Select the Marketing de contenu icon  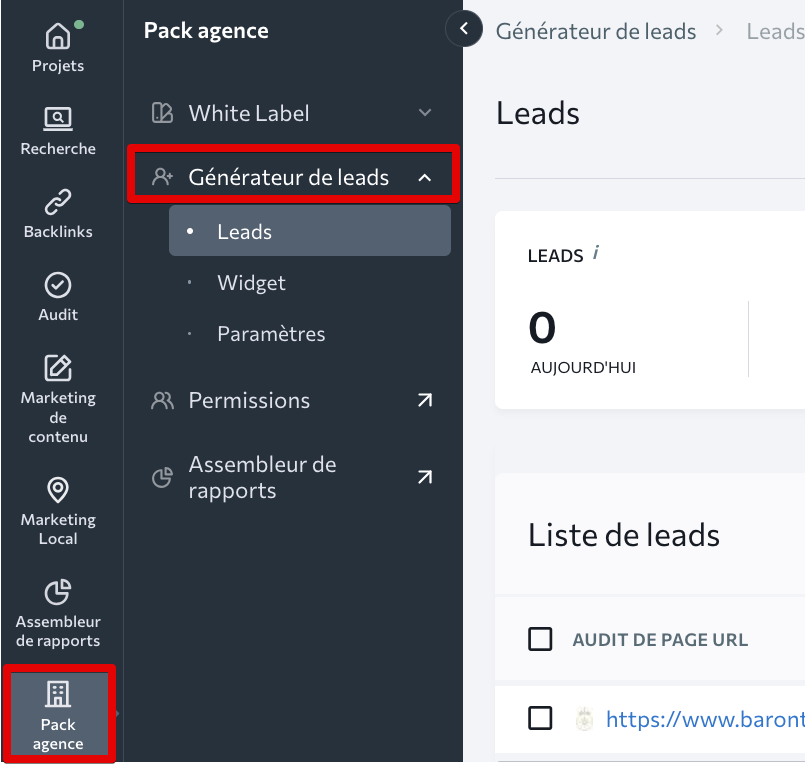[57, 370]
